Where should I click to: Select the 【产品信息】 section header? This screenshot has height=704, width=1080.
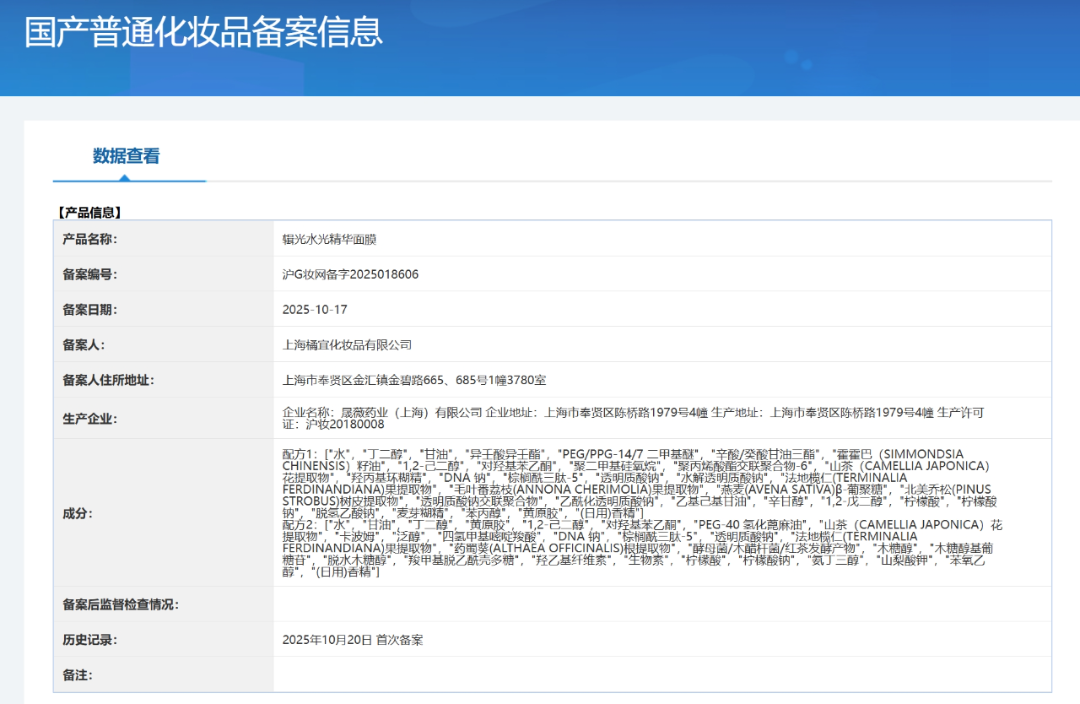pyautogui.click(x=89, y=212)
